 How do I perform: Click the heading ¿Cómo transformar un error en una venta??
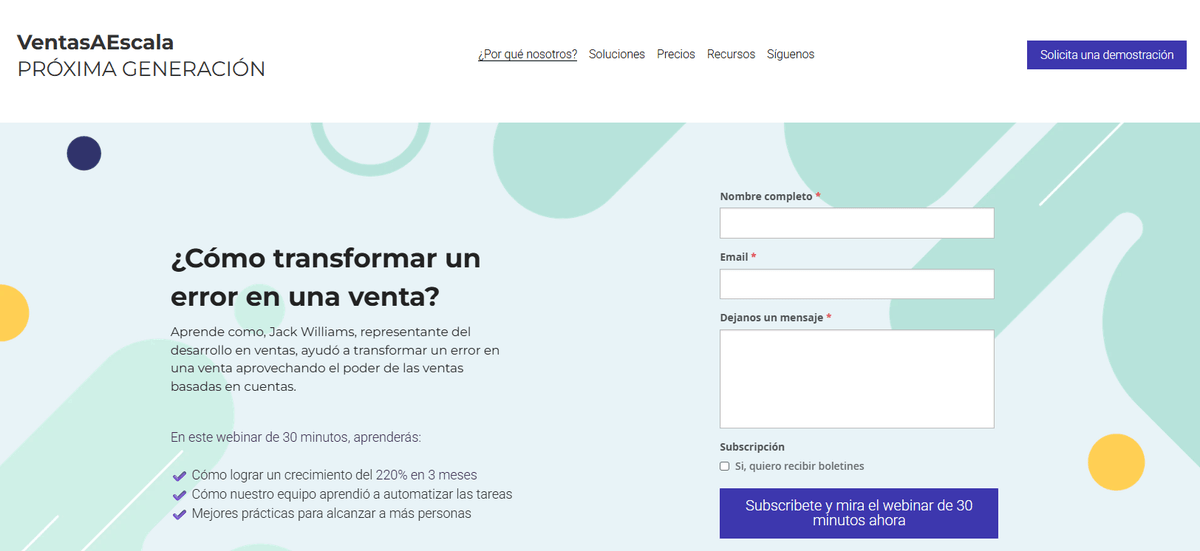pos(326,277)
